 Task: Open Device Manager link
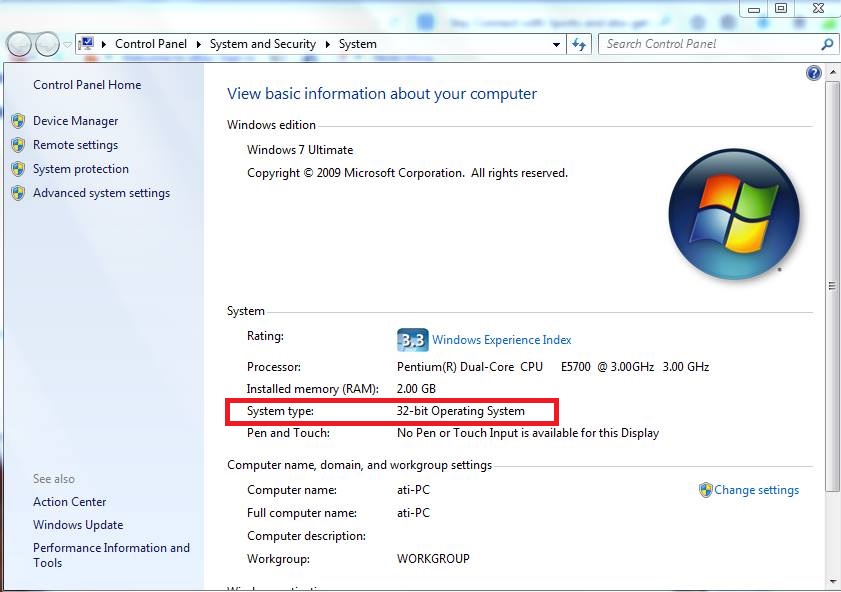(76, 121)
